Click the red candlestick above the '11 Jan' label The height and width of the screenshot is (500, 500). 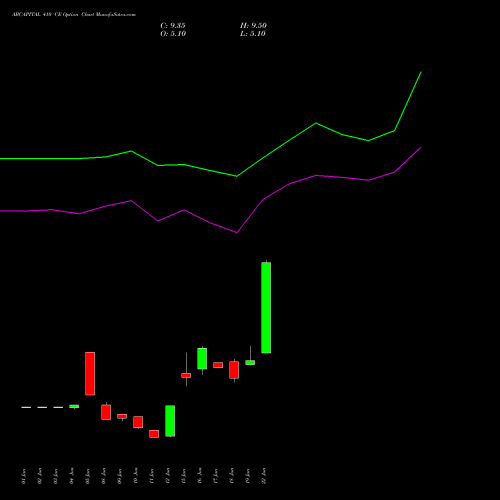tap(154, 434)
